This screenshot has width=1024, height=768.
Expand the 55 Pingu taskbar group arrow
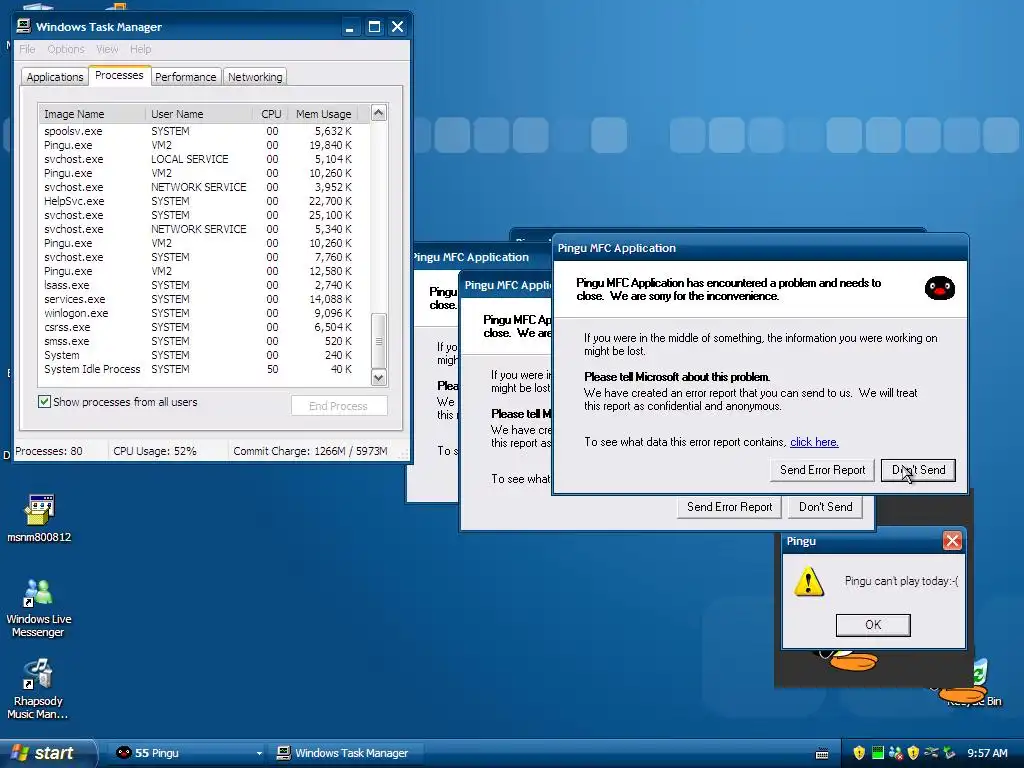[x=259, y=754]
